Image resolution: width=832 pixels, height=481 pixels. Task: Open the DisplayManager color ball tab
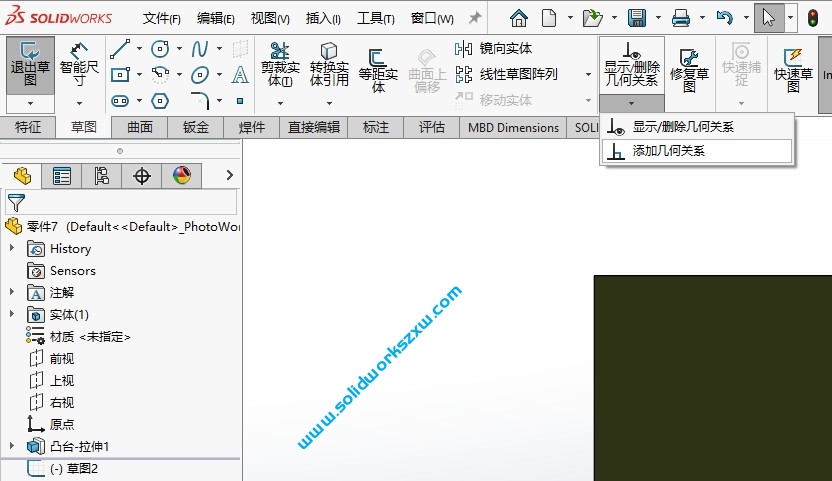click(181, 176)
